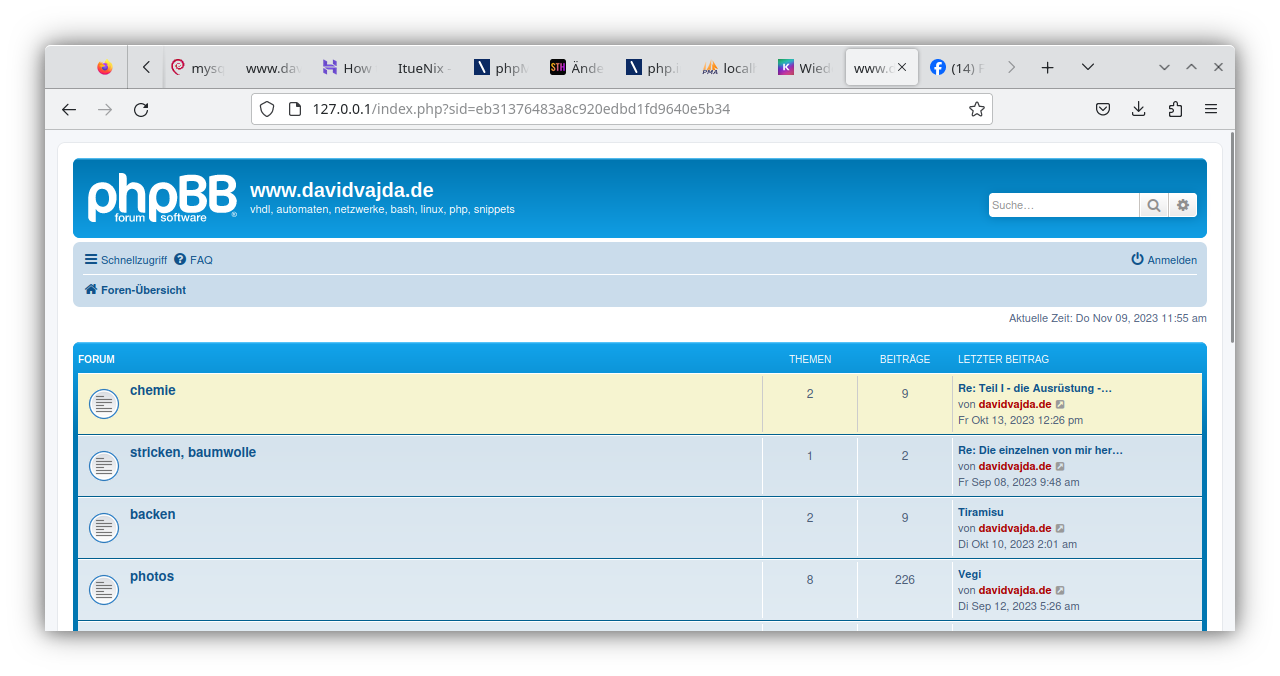The width and height of the screenshot is (1280, 676).
Task: Click the search magnifier button in forum header
Action: point(1154,205)
